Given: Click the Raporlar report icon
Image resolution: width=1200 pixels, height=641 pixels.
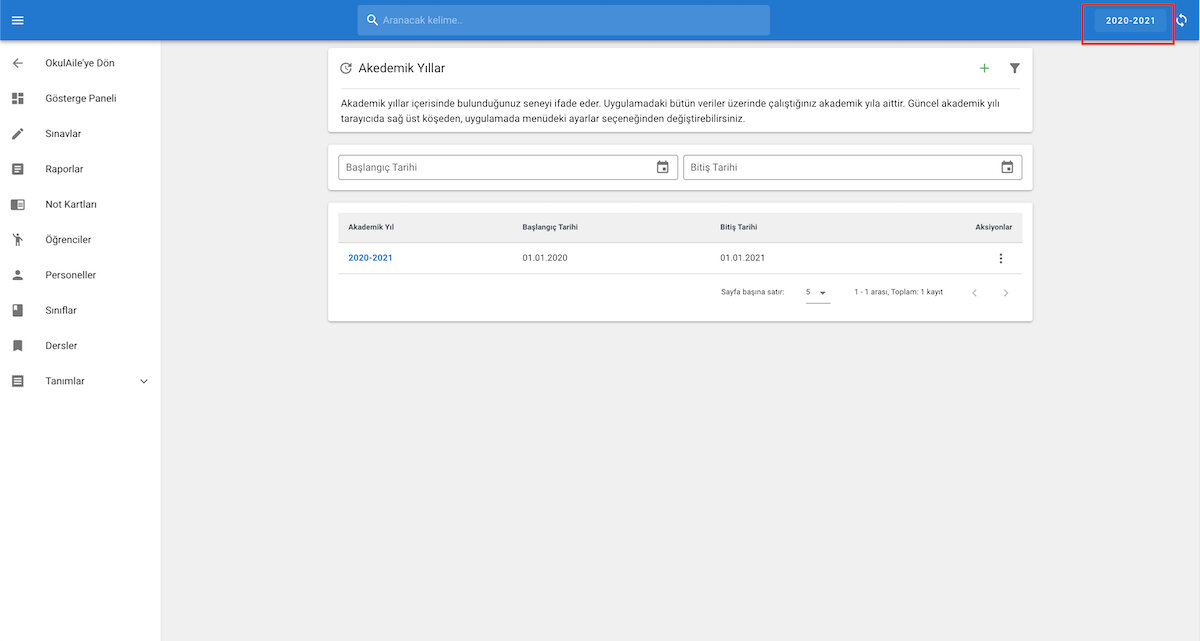Looking at the screenshot, I should (17, 169).
